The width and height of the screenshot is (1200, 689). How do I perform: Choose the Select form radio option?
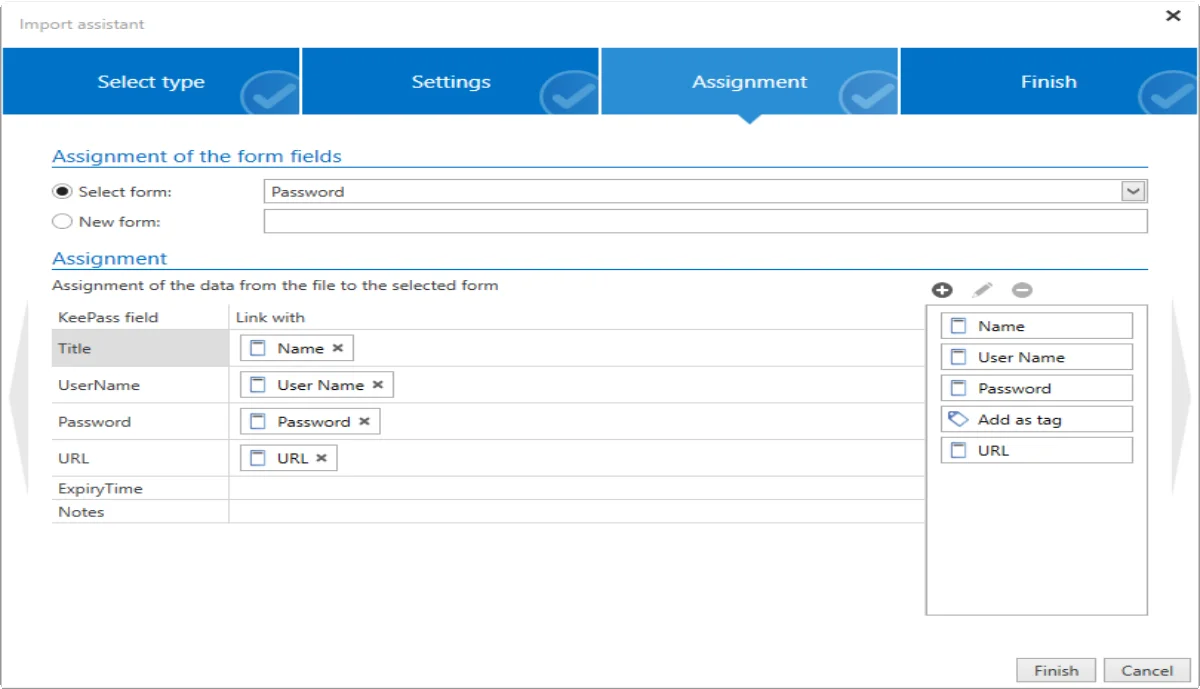(62, 192)
